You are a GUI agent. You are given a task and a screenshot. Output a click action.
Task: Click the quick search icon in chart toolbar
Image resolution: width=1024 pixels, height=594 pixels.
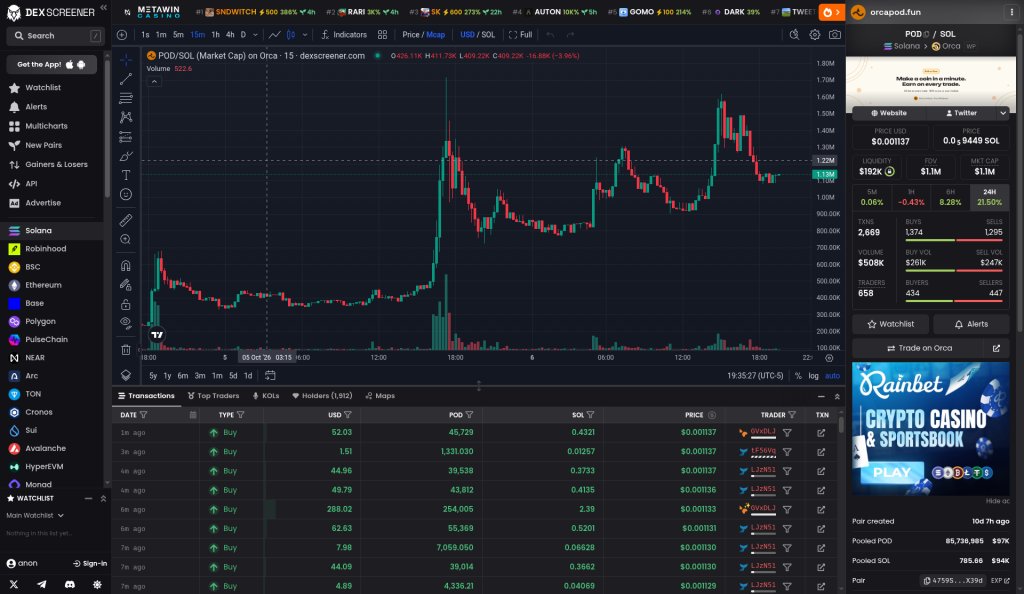(794, 35)
